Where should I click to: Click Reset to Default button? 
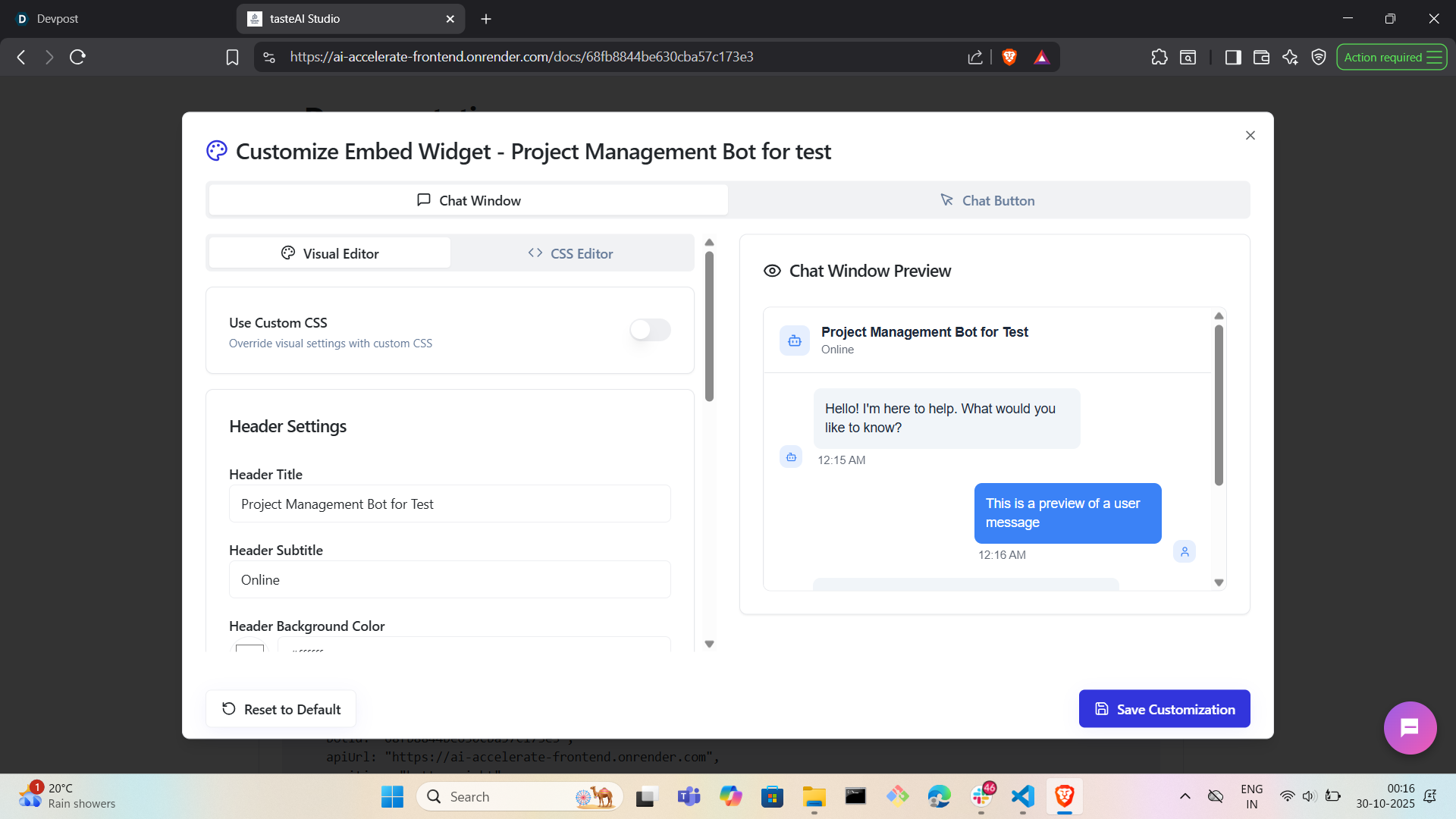click(281, 709)
